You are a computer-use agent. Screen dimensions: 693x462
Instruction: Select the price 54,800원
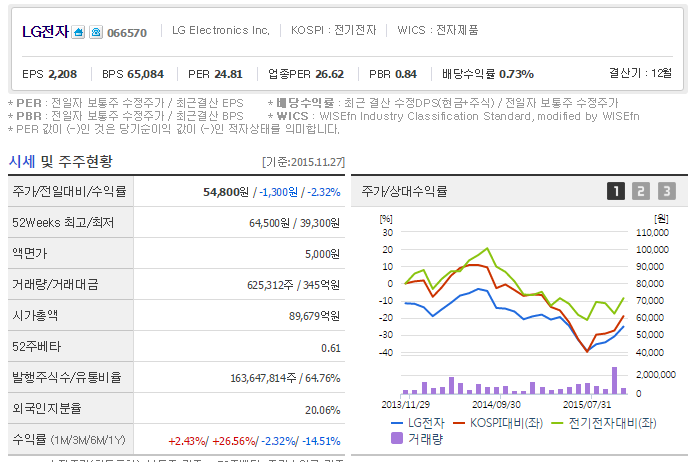click(x=226, y=192)
